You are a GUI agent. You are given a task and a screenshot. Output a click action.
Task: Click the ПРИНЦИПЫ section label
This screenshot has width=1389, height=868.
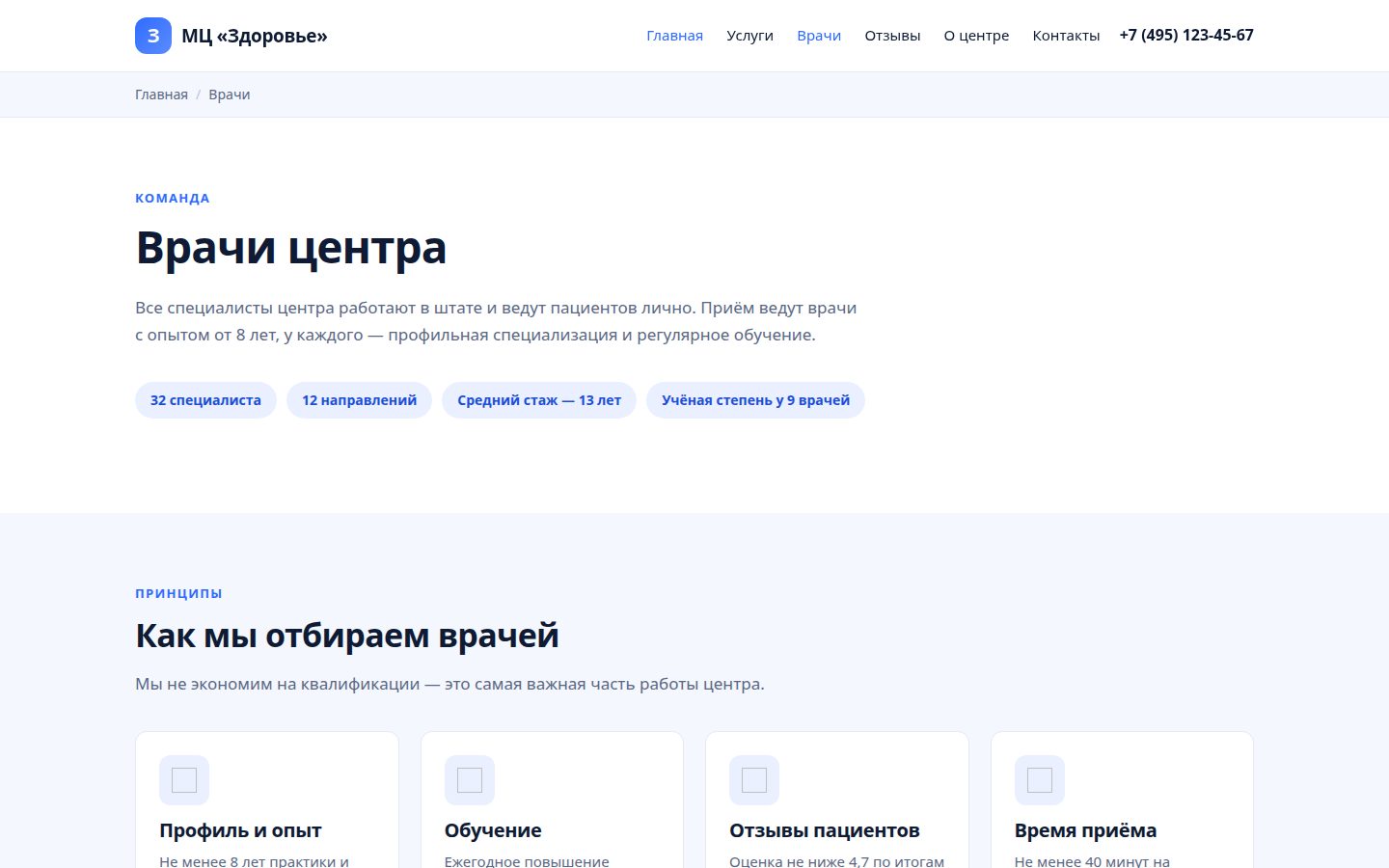pos(178,593)
